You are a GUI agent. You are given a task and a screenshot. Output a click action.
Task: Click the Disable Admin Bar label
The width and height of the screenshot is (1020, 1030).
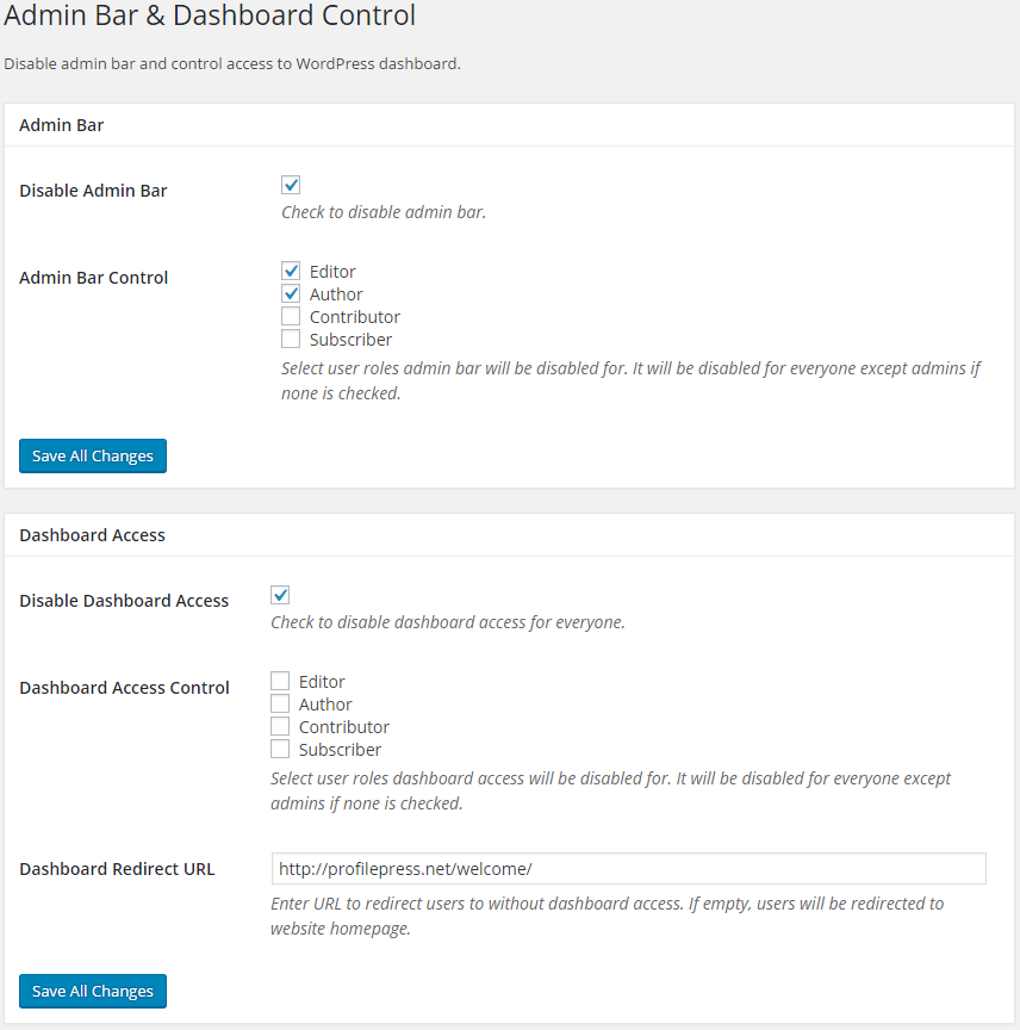pos(94,190)
